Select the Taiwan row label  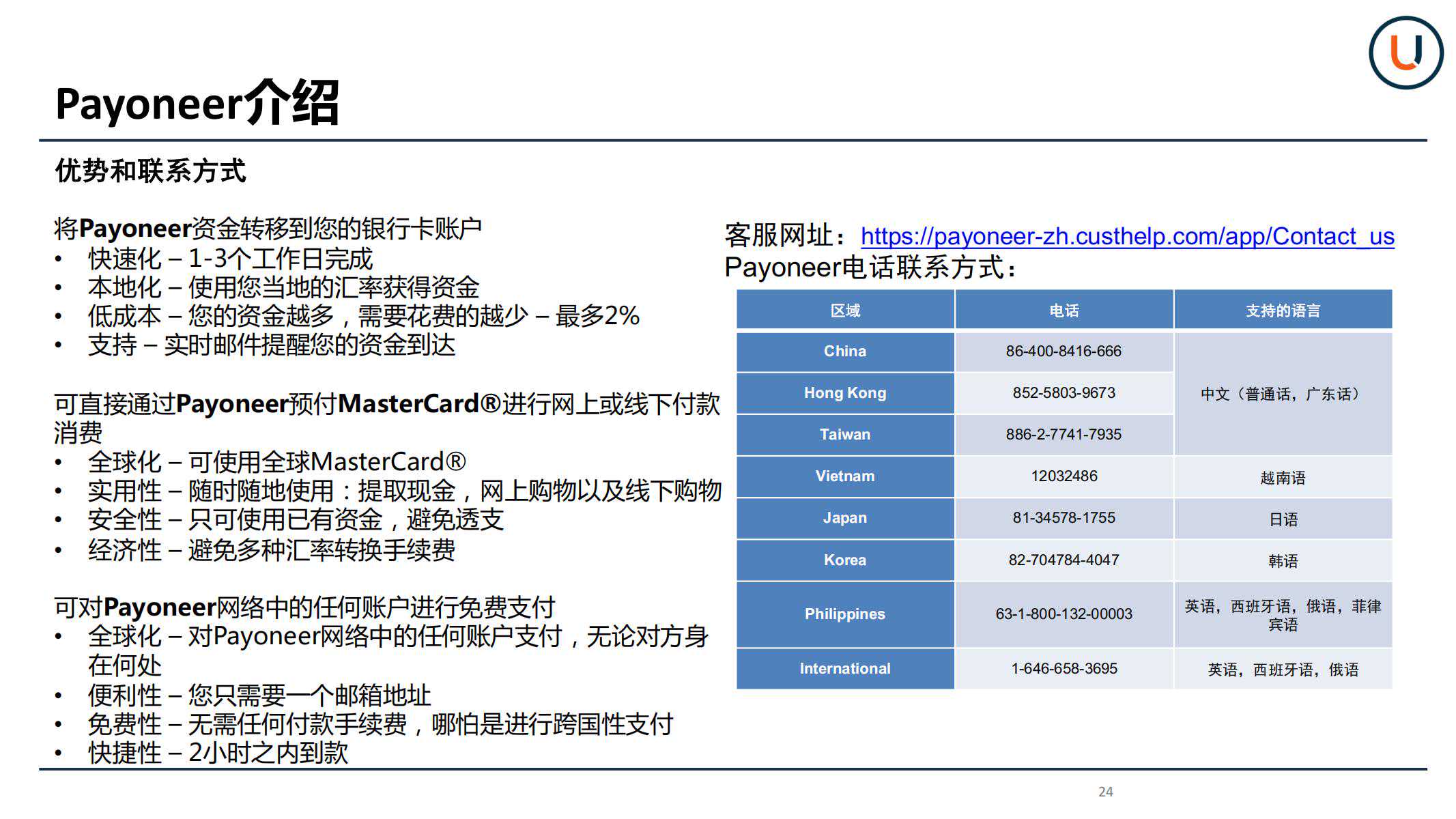pyautogui.click(x=845, y=435)
